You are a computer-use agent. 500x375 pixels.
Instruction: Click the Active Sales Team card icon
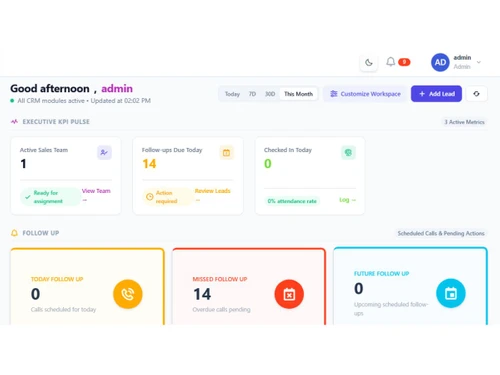(x=104, y=153)
